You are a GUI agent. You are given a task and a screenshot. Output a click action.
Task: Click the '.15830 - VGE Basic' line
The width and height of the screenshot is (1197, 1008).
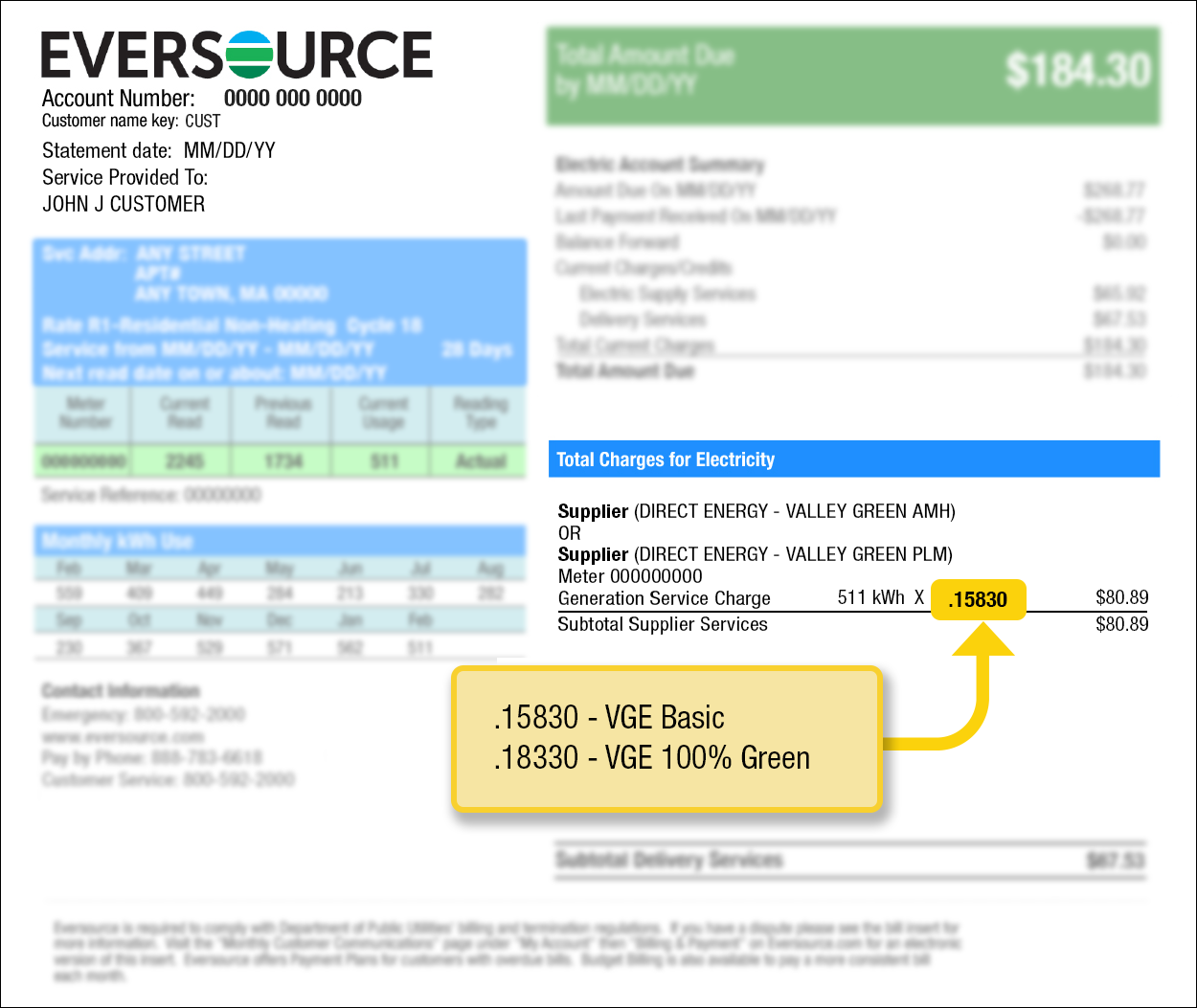pos(609,718)
